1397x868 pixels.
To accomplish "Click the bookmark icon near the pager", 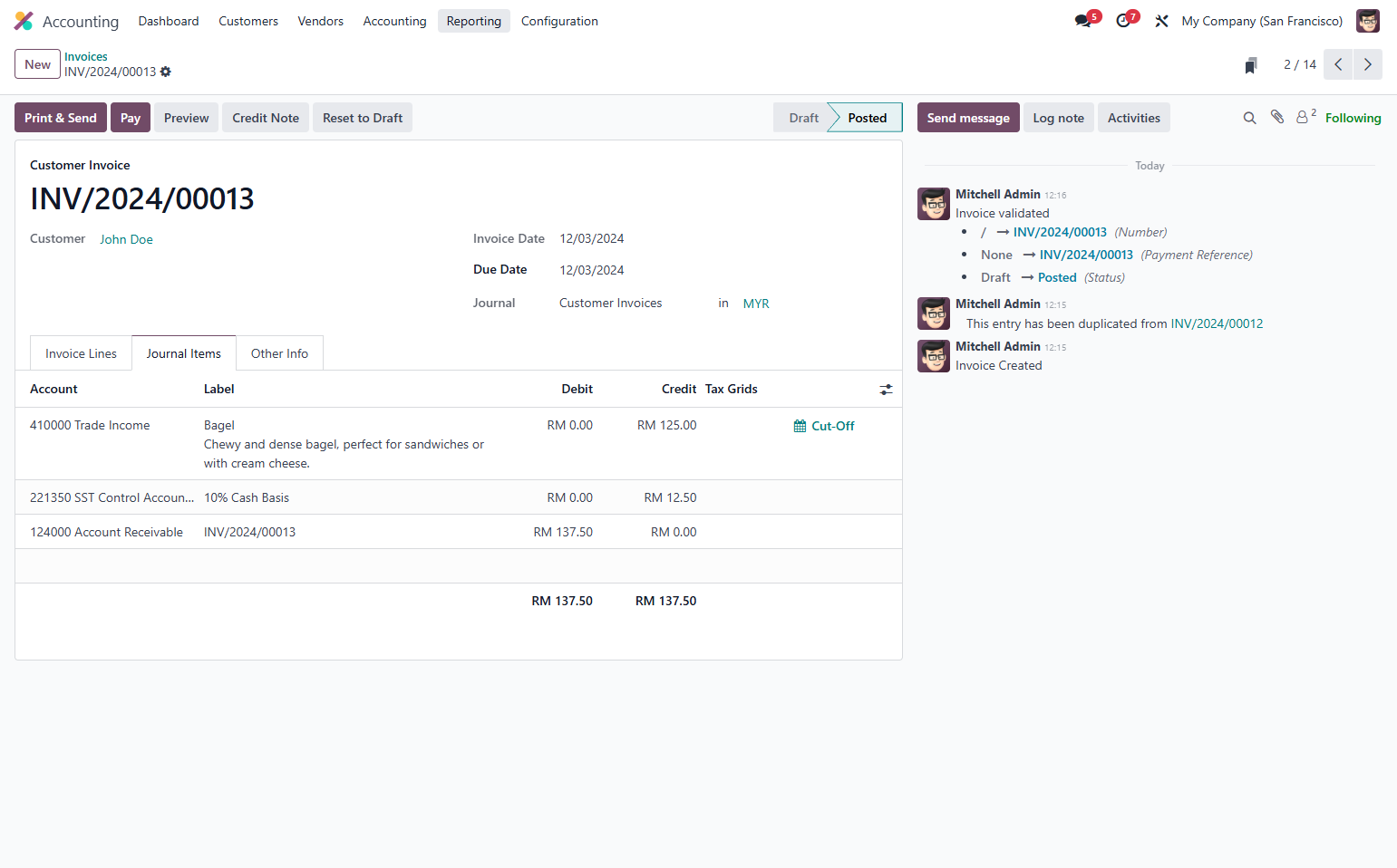I will coord(1251,65).
